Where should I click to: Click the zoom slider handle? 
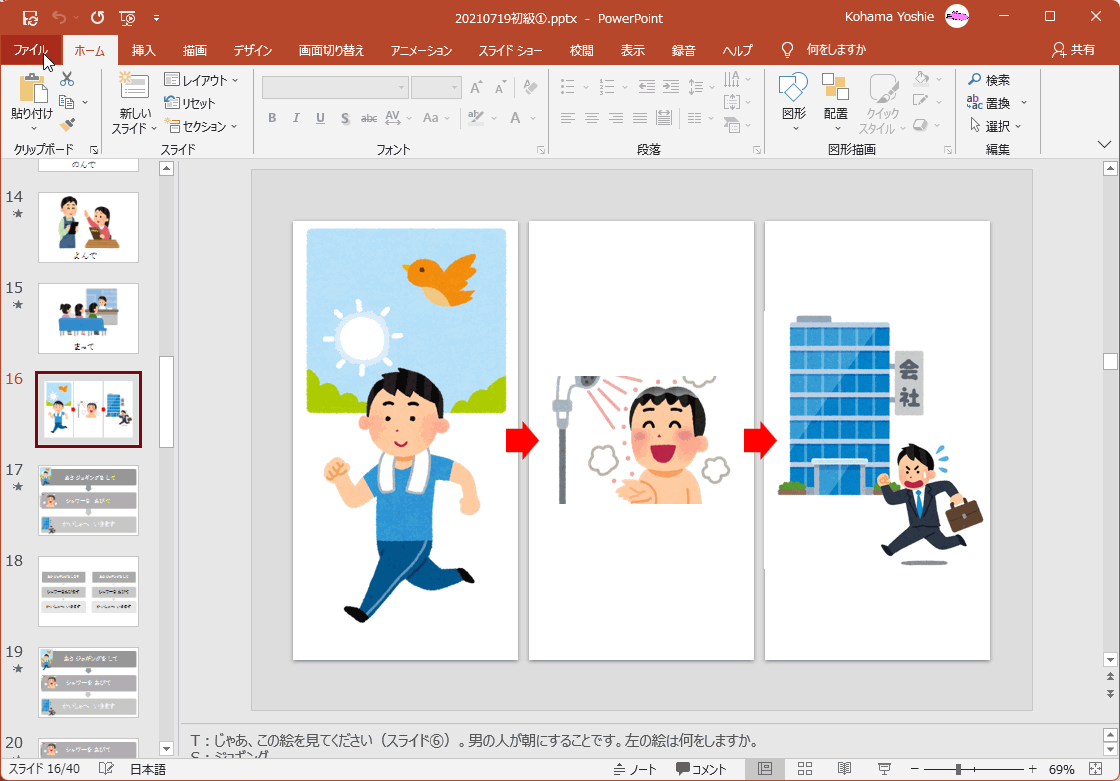[x=958, y=769]
